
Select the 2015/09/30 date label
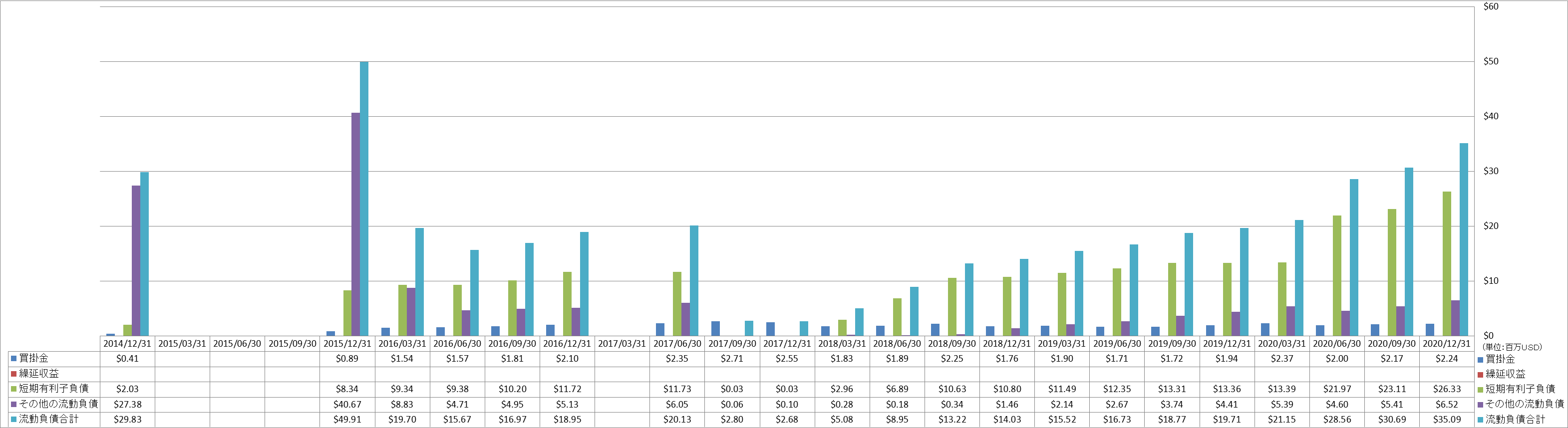292,344
